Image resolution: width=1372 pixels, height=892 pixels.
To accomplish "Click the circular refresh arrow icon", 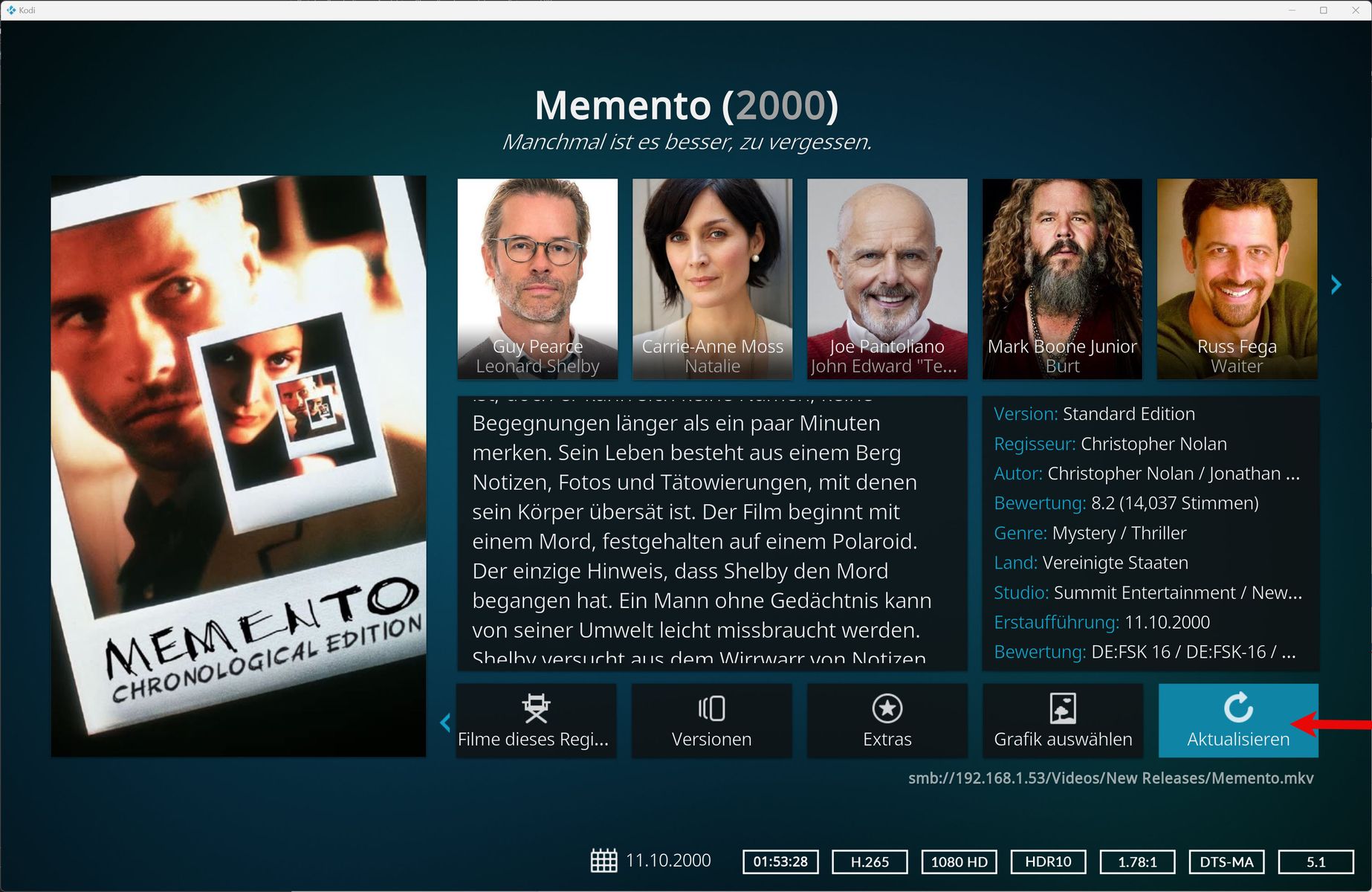I will [1238, 708].
